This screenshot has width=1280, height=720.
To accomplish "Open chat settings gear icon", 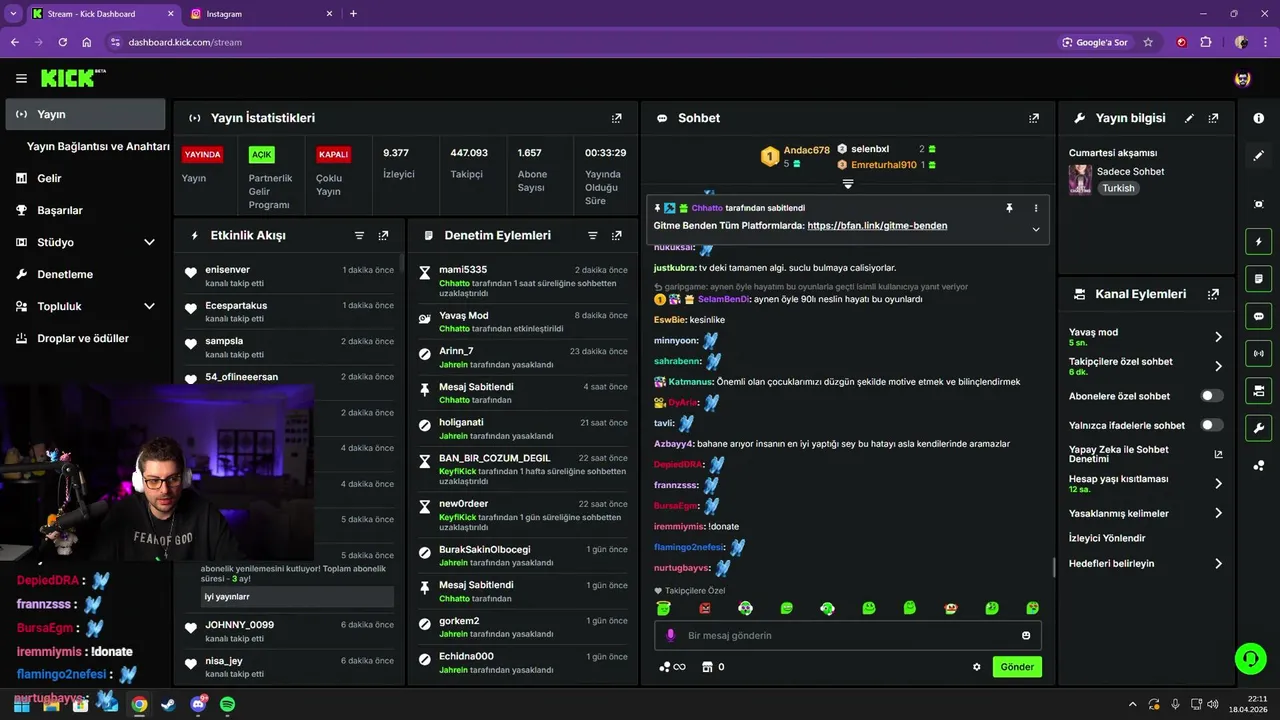I will (977, 667).
